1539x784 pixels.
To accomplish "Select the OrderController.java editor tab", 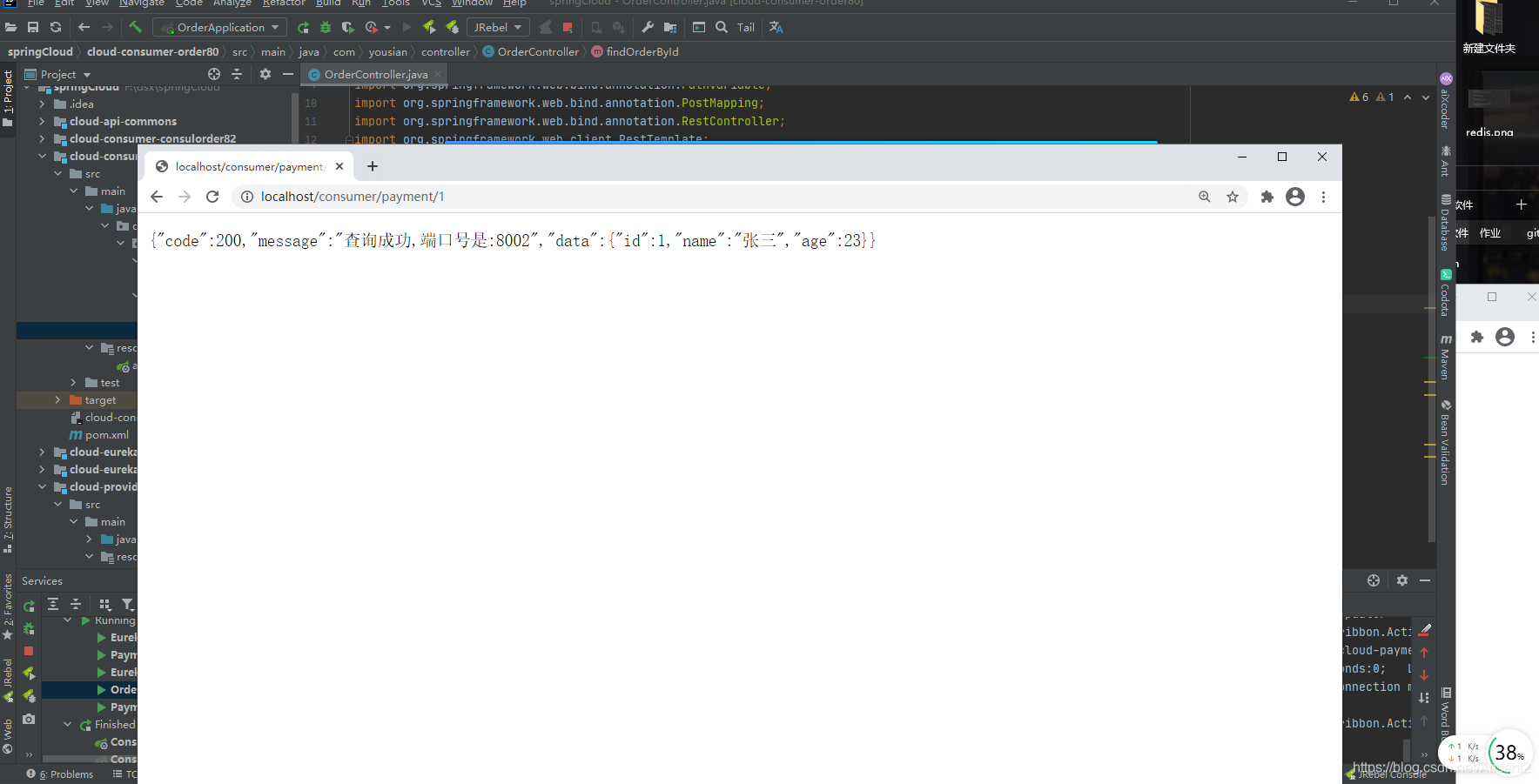I will pos(375,74).
